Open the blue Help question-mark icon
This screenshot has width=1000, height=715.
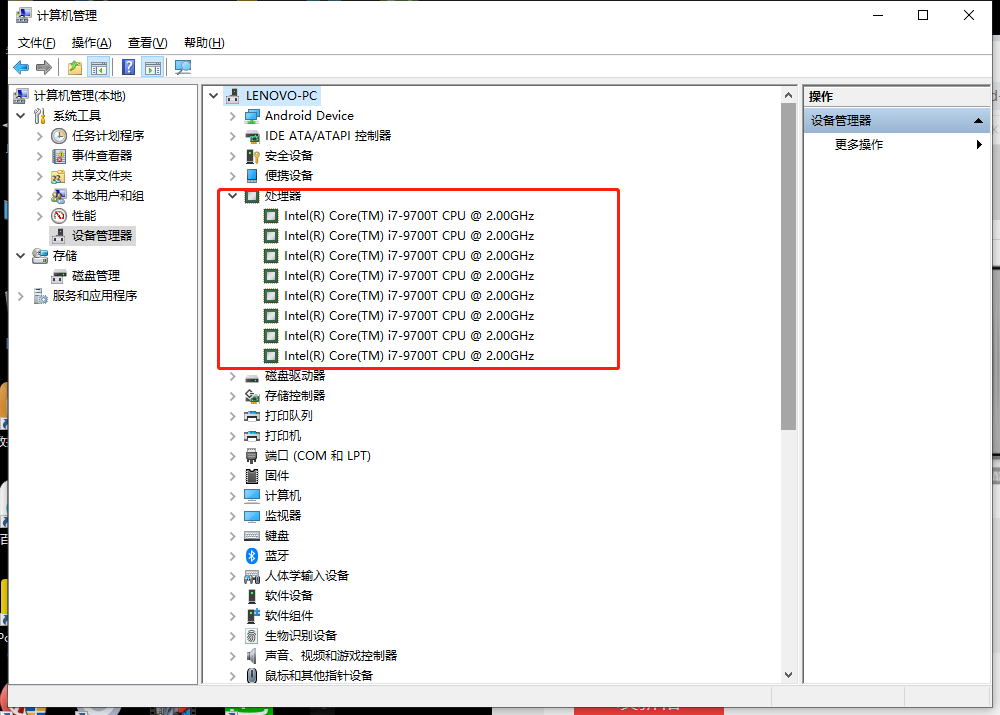(128, 67)
